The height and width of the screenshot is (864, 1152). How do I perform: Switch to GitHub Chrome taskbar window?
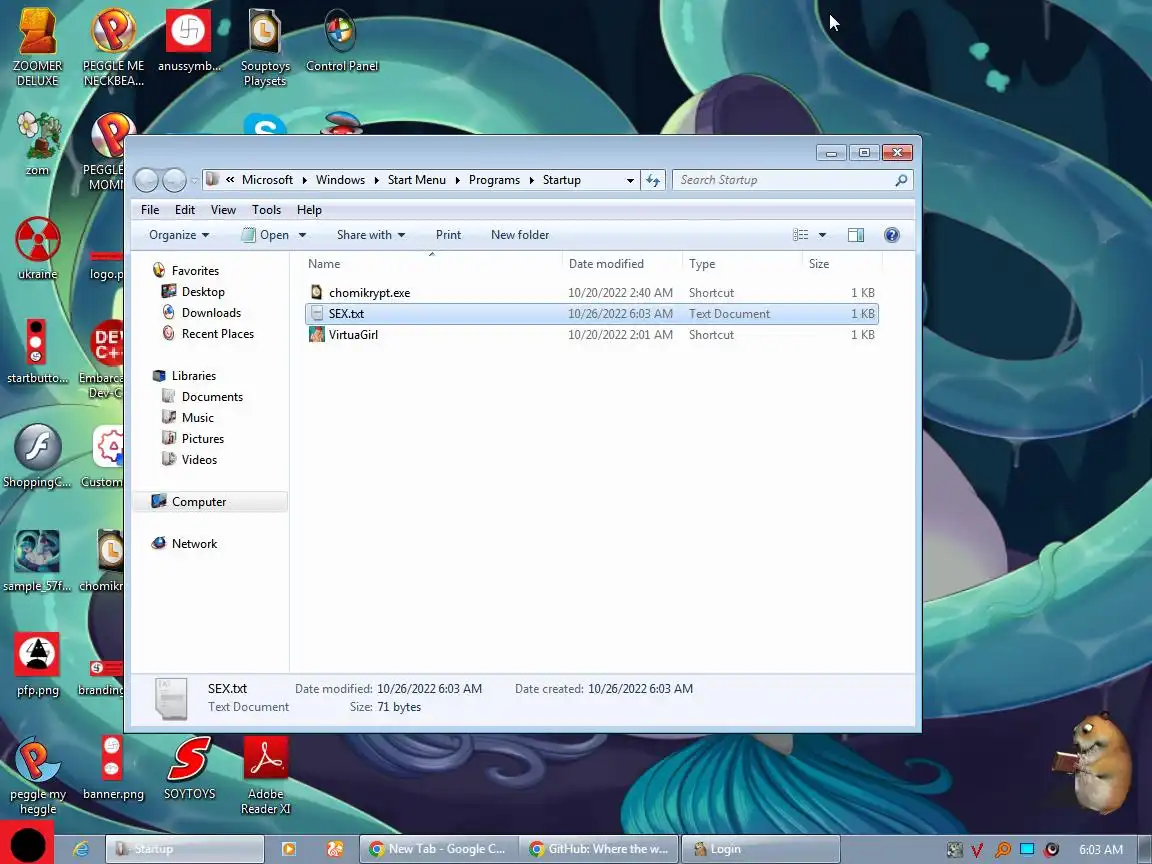pos(600,849)
